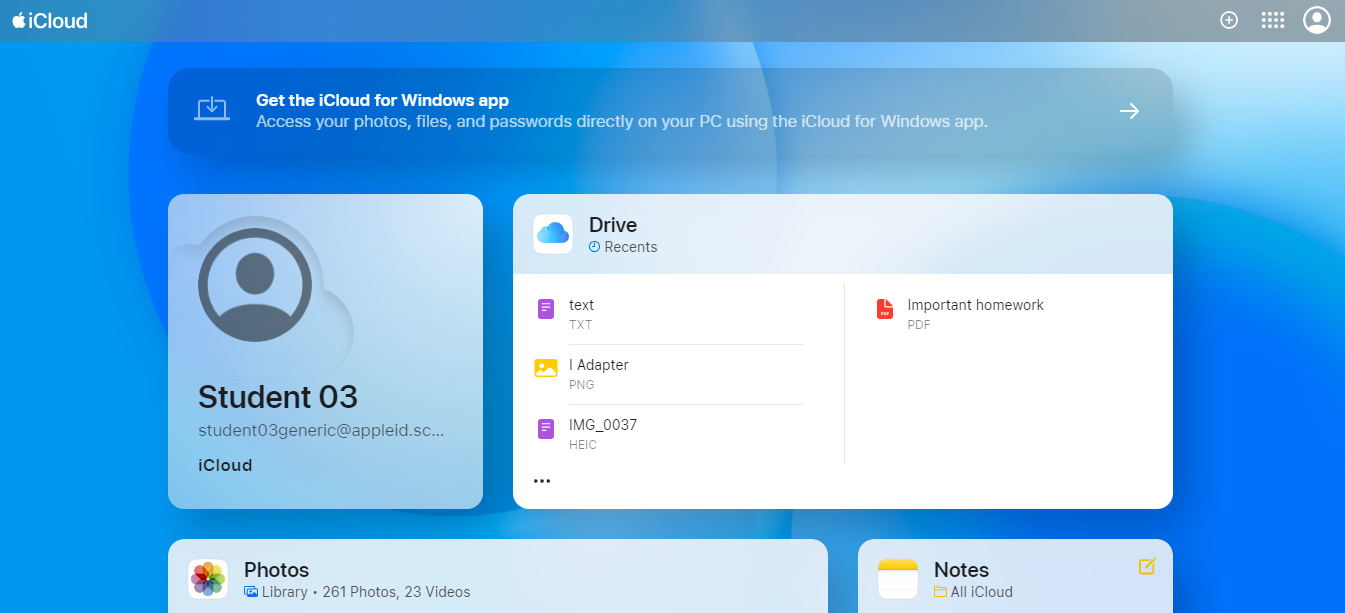Click the iCloud label in profile card
Screen dimensions: 1345x613
point(225,465)
